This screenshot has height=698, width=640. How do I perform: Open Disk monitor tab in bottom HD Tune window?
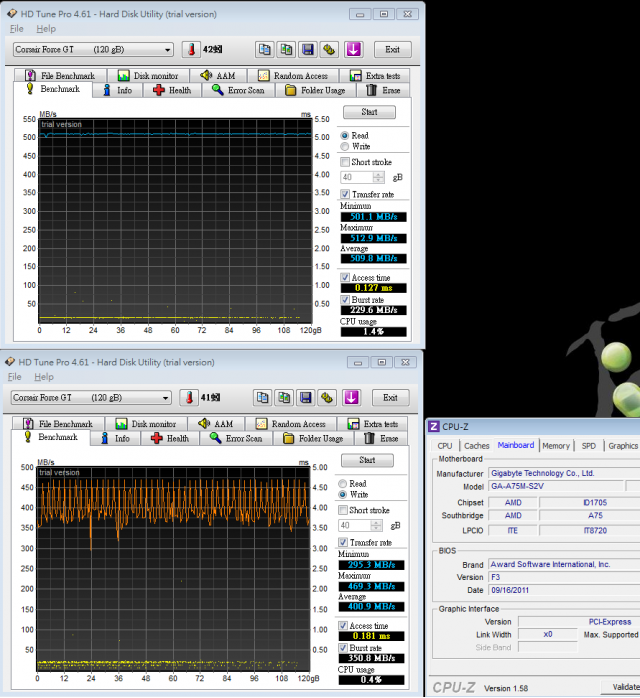click(x=146, y=424)
